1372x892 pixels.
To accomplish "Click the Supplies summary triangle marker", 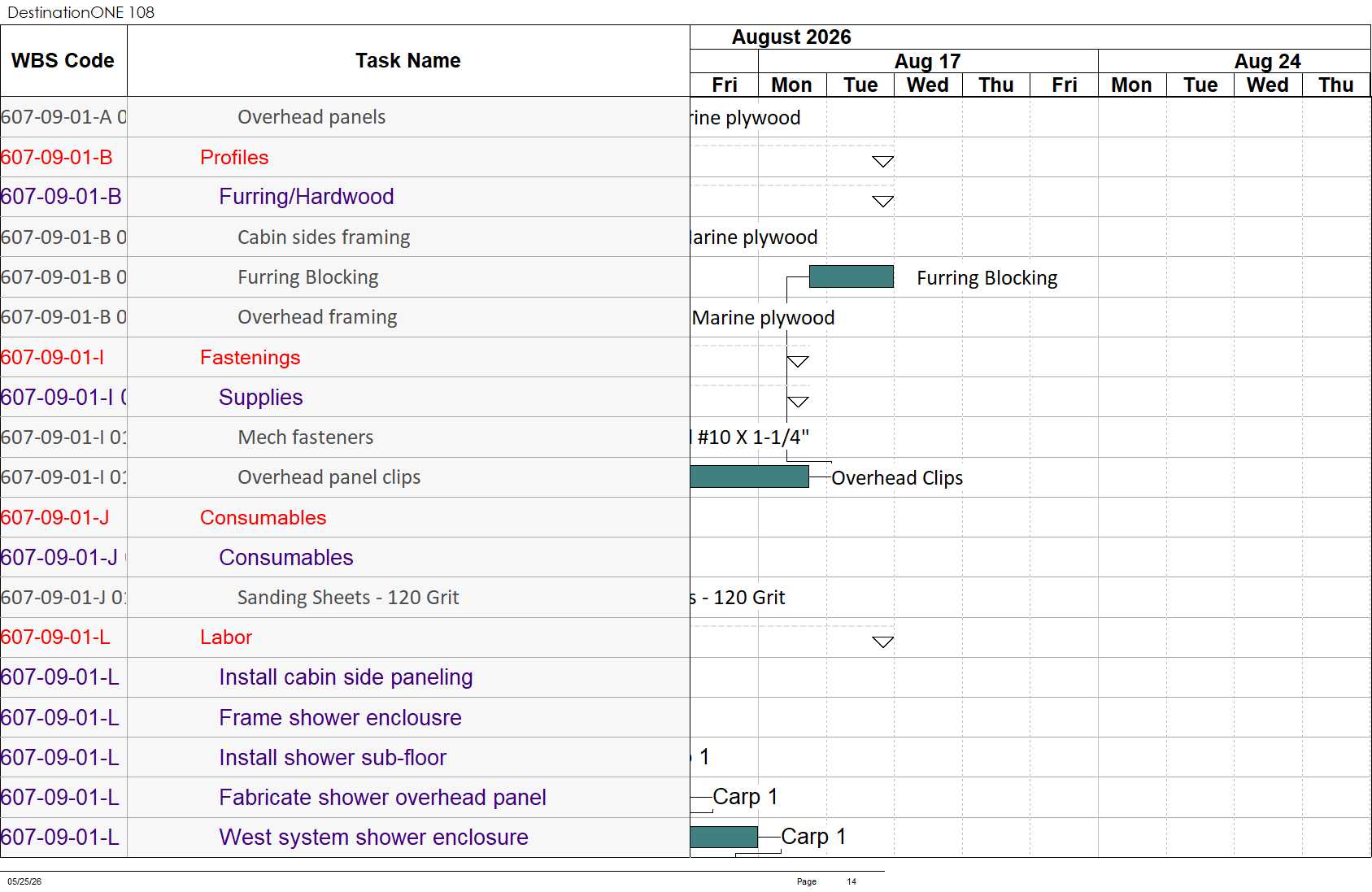I will pos(798,402).
